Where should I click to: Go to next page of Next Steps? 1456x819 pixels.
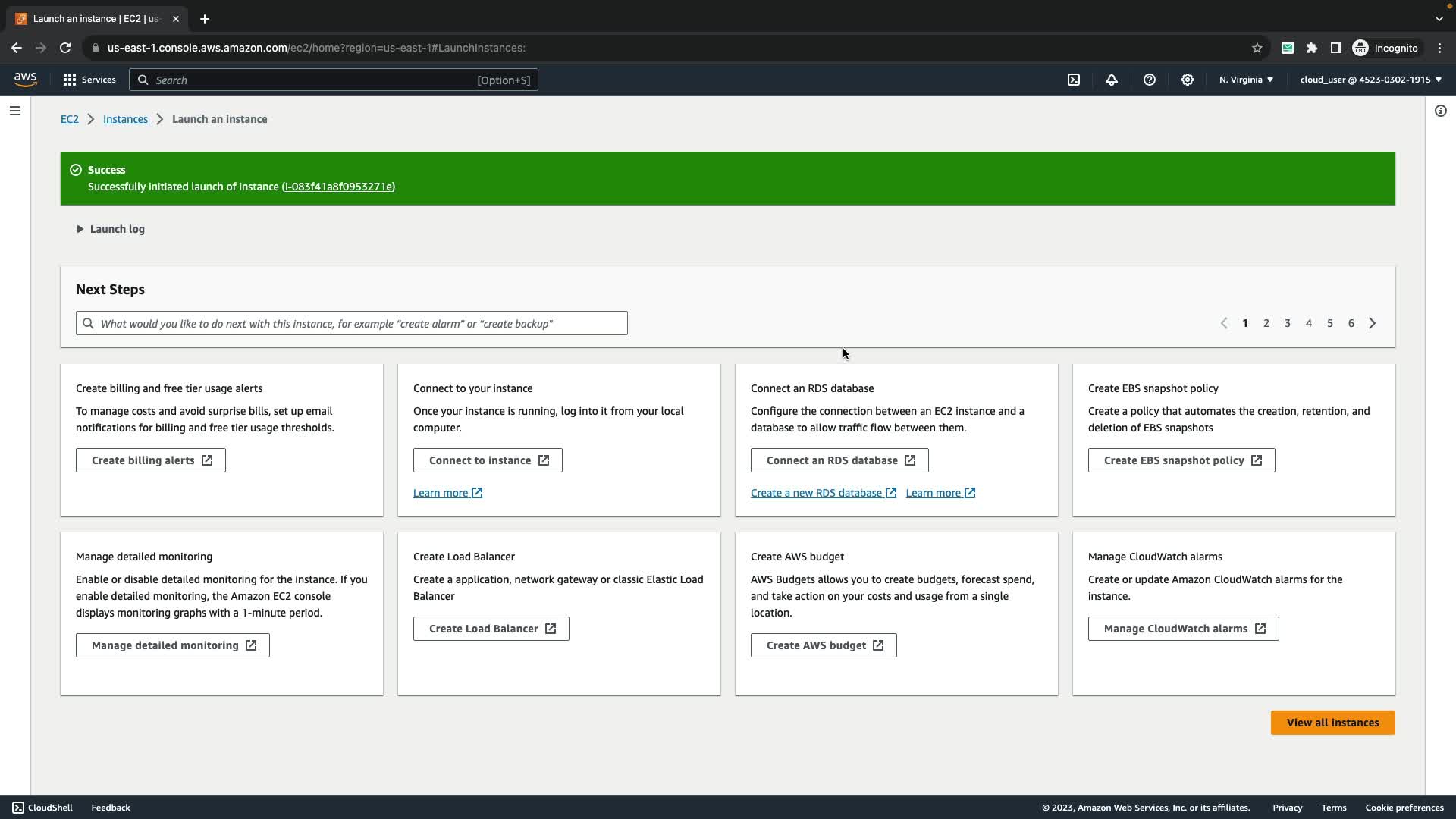pos(1373,323)
